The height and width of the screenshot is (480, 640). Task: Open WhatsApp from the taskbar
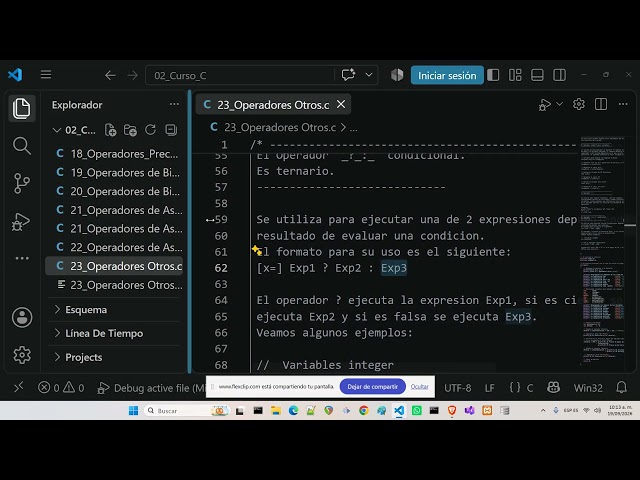click(x=417, y=411)
